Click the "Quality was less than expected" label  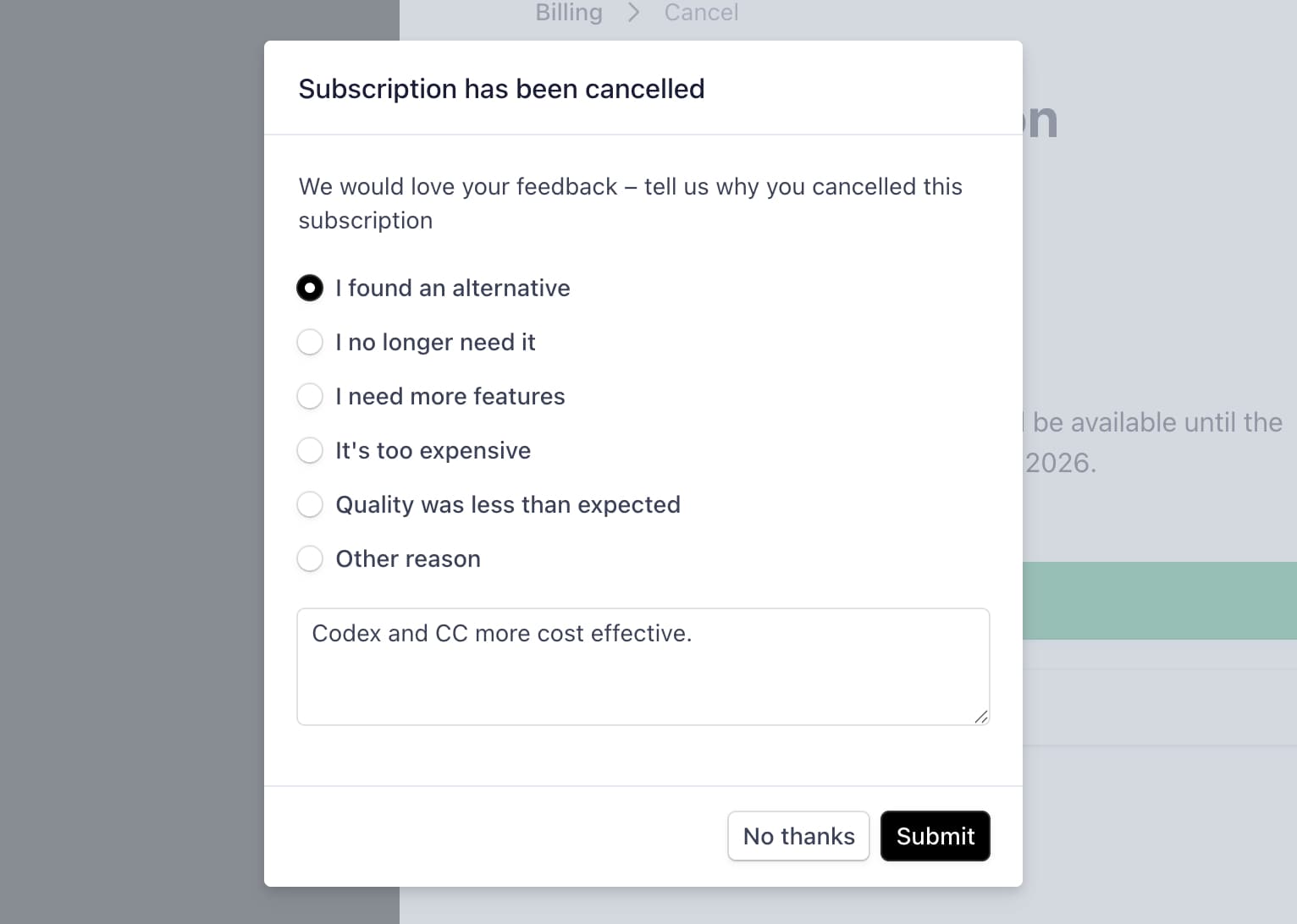point(508,504)
